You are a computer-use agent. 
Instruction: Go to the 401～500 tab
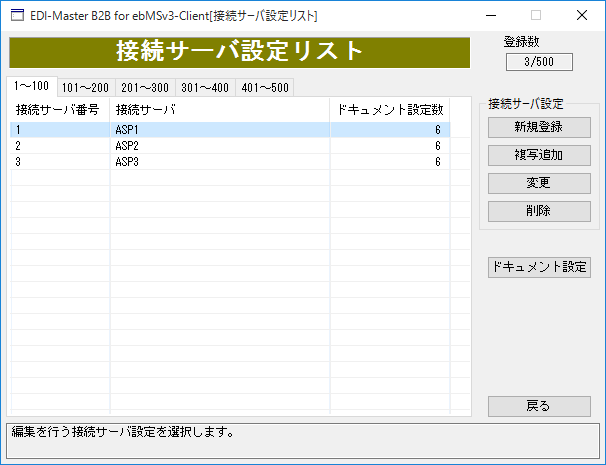(x=265, y=87)
